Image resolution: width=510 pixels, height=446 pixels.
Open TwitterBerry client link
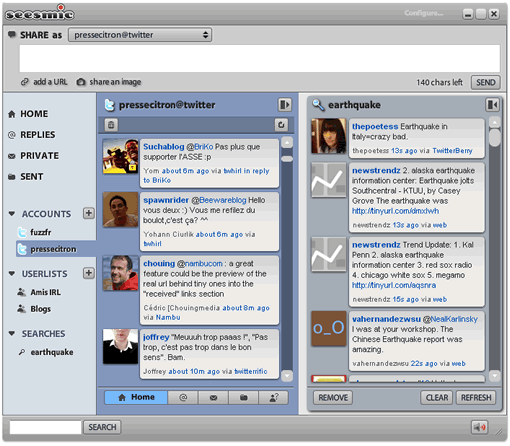pyautogui.click(x=452, y=151)
